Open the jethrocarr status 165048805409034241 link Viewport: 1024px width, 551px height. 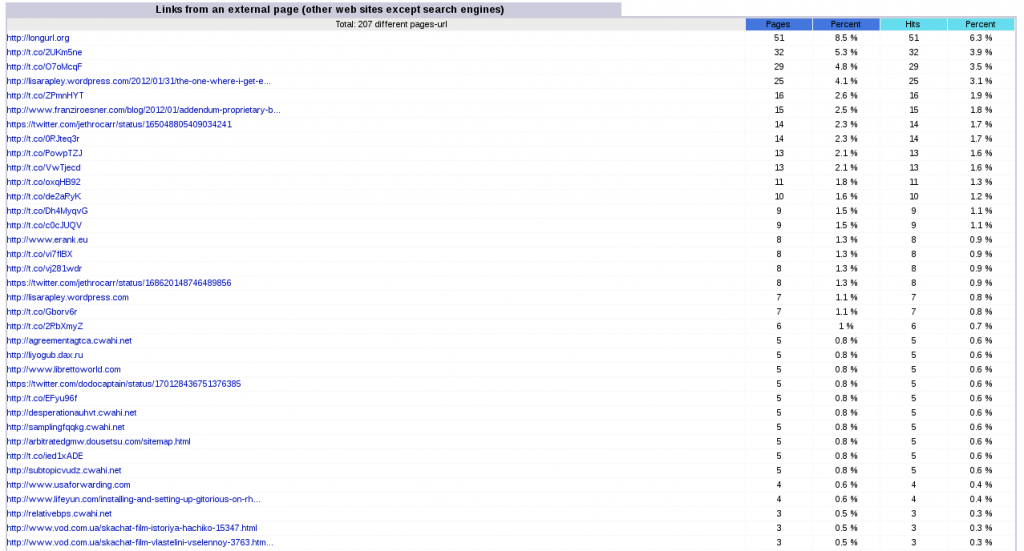[x=119, y=124]
